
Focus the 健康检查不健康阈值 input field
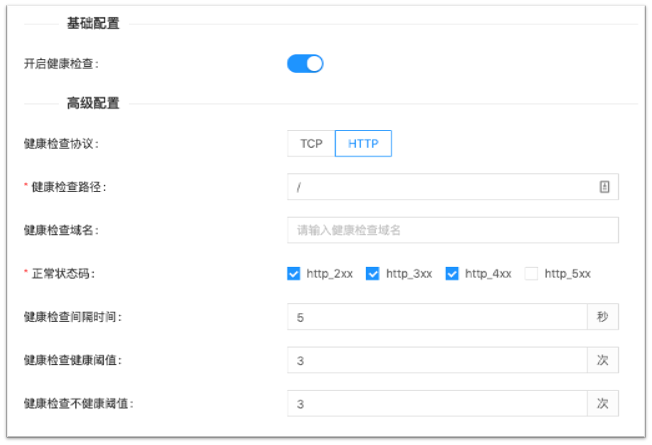pos(436,403)
